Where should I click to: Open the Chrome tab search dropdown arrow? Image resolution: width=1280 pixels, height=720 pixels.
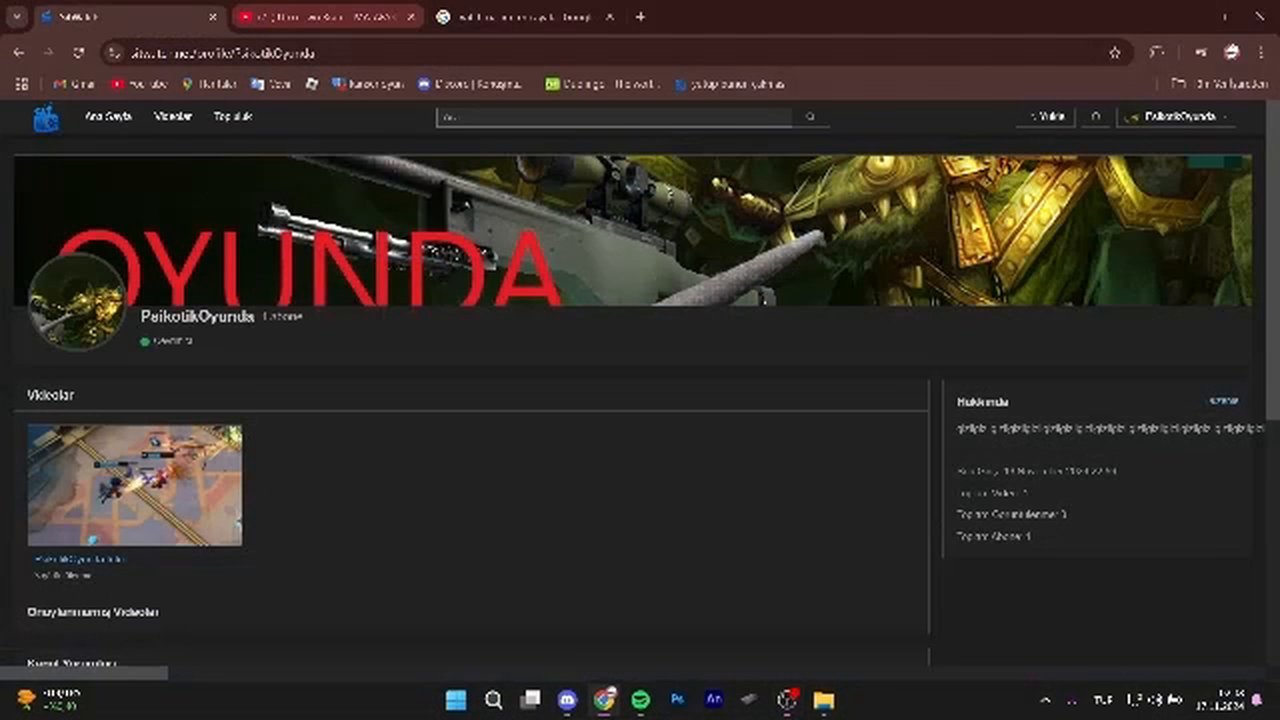tap(16, 17)
